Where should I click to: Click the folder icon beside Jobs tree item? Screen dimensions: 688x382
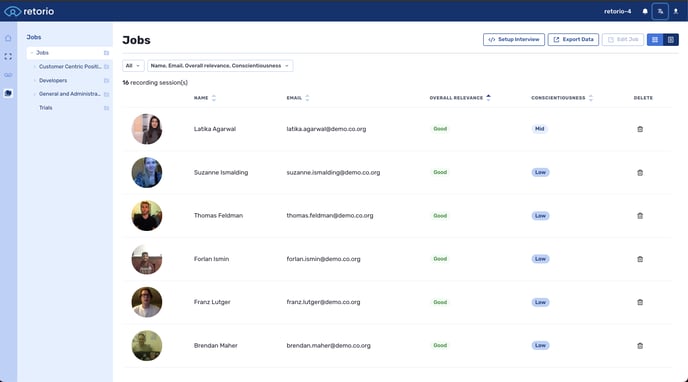[106, 53]
